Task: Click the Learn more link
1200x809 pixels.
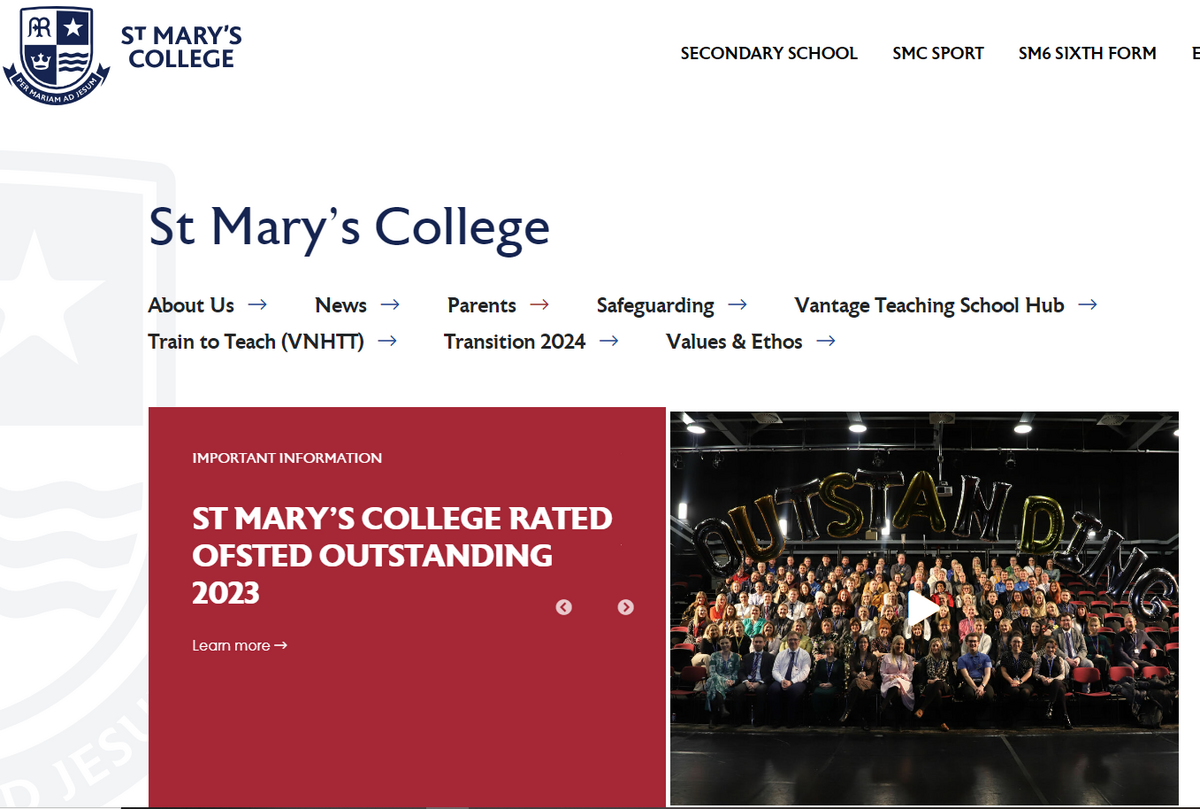Action: 240,645
